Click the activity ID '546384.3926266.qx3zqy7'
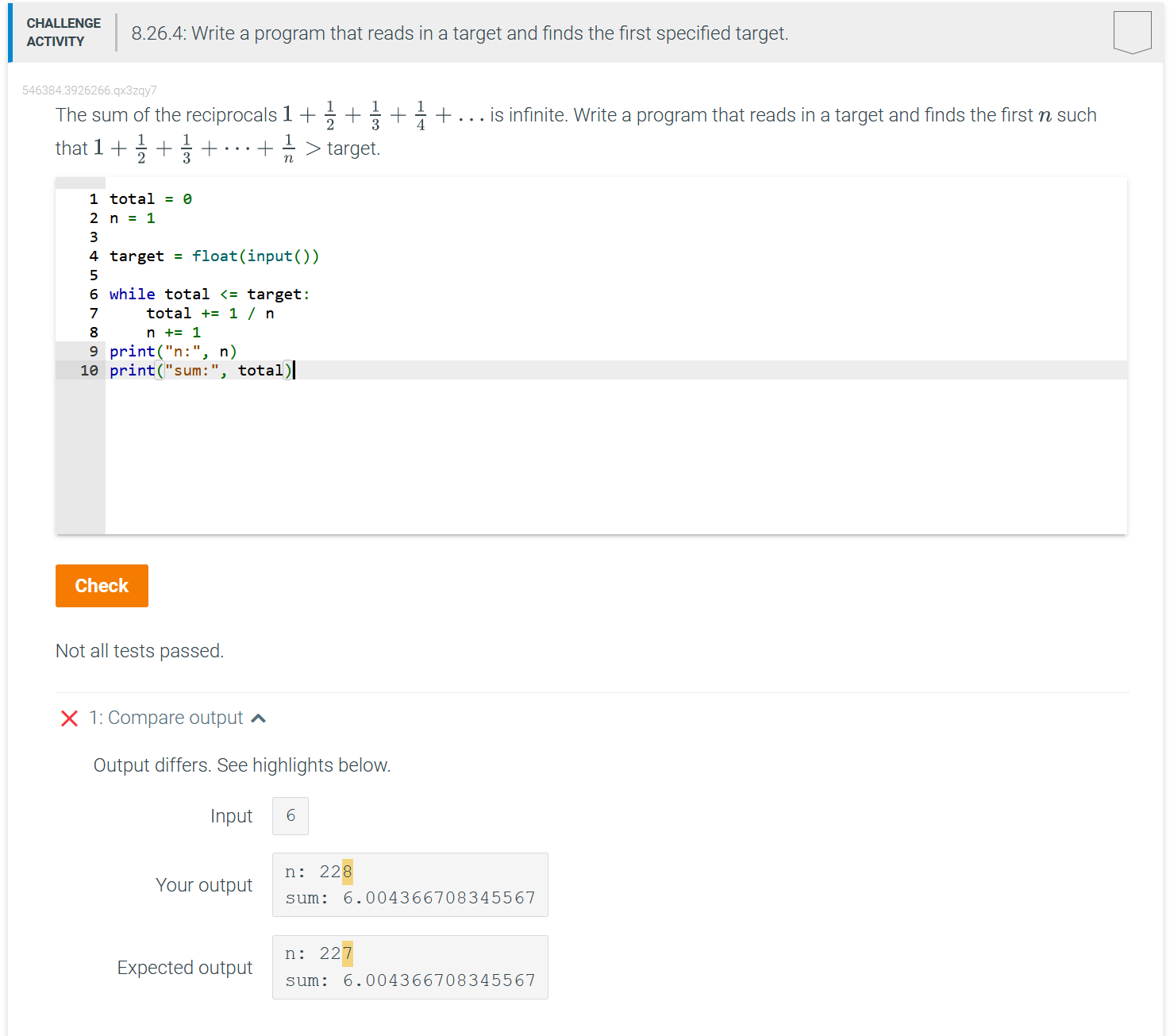 pyautogui.click(x=90, y=90)
